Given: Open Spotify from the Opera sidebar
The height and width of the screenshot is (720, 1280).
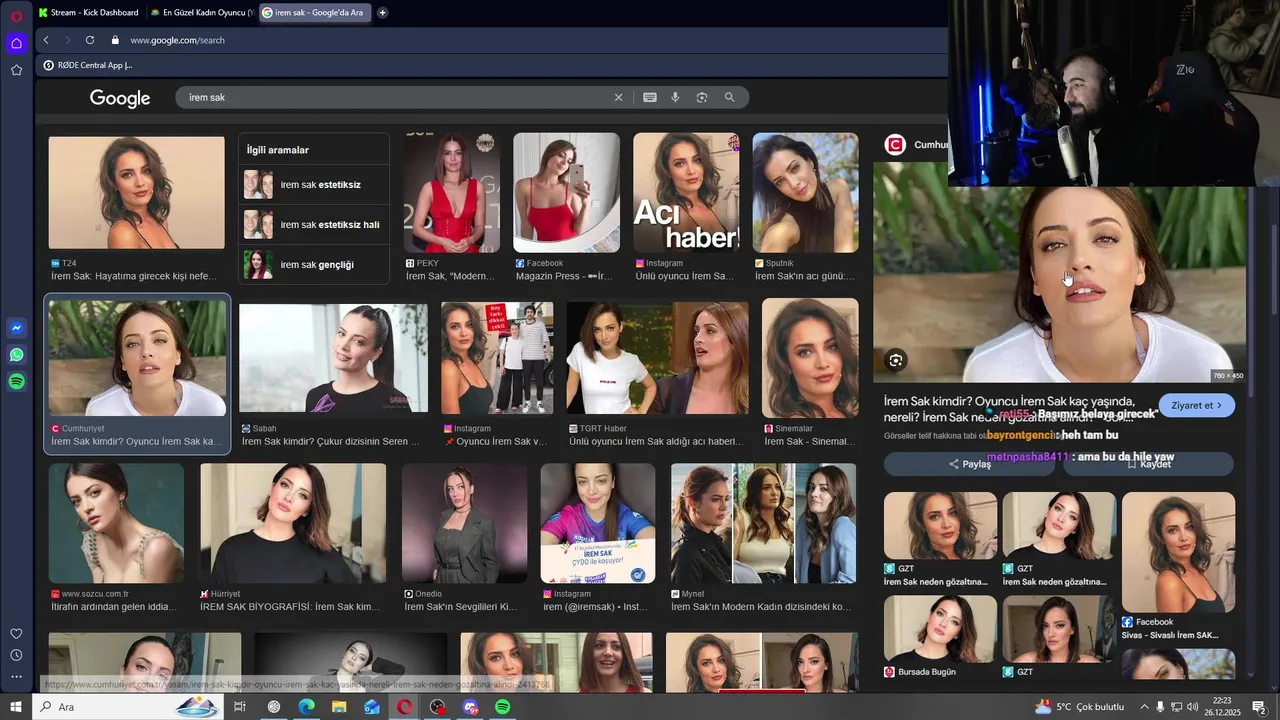Looking at the screenshot, I should point(16,382).
